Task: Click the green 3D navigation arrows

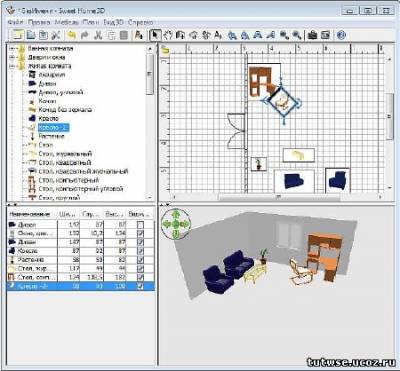Action: coord(176,224)
